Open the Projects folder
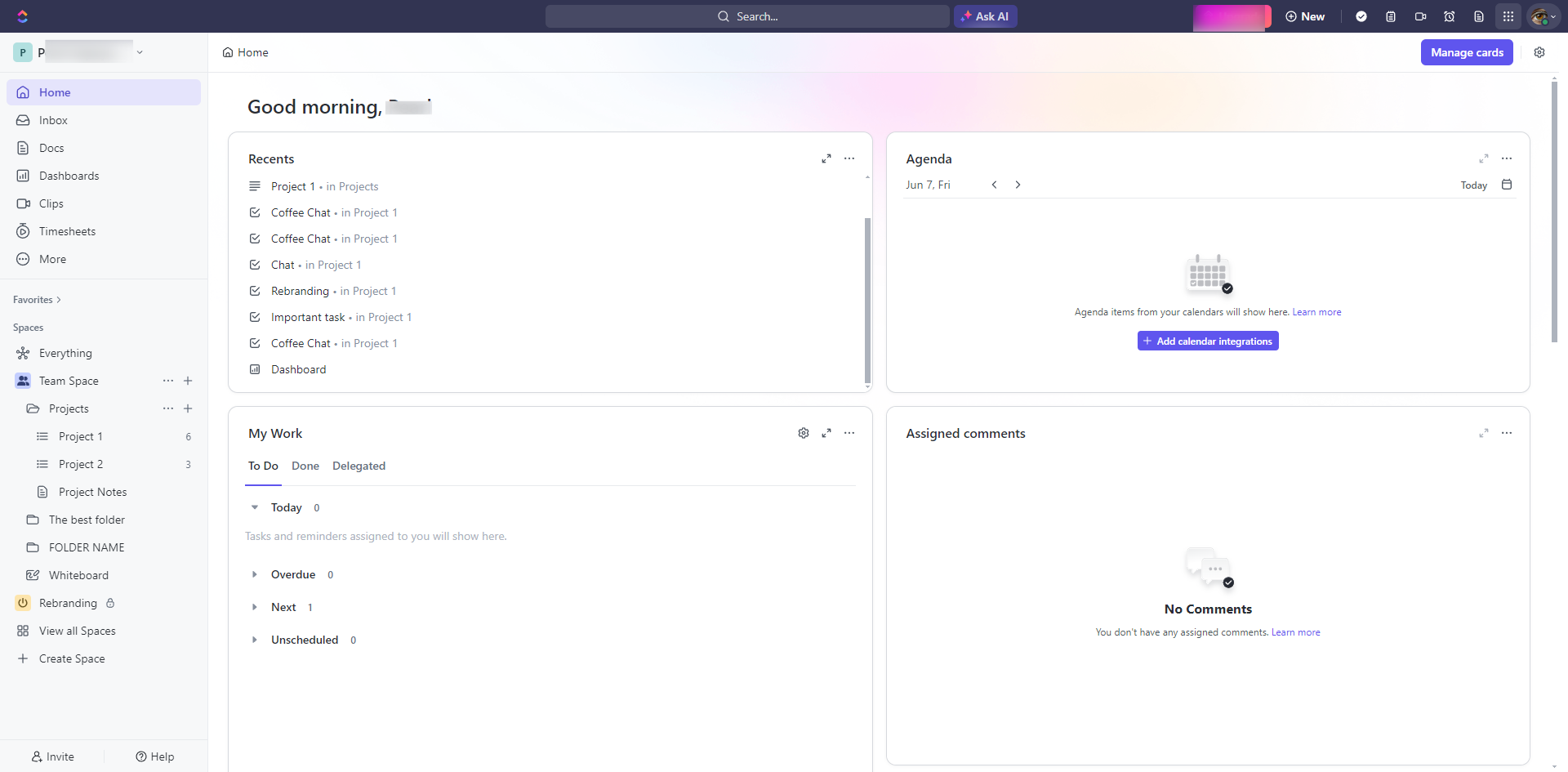Screen dimensions: 1568x772 pyautogui.click(x=69, y=408)
